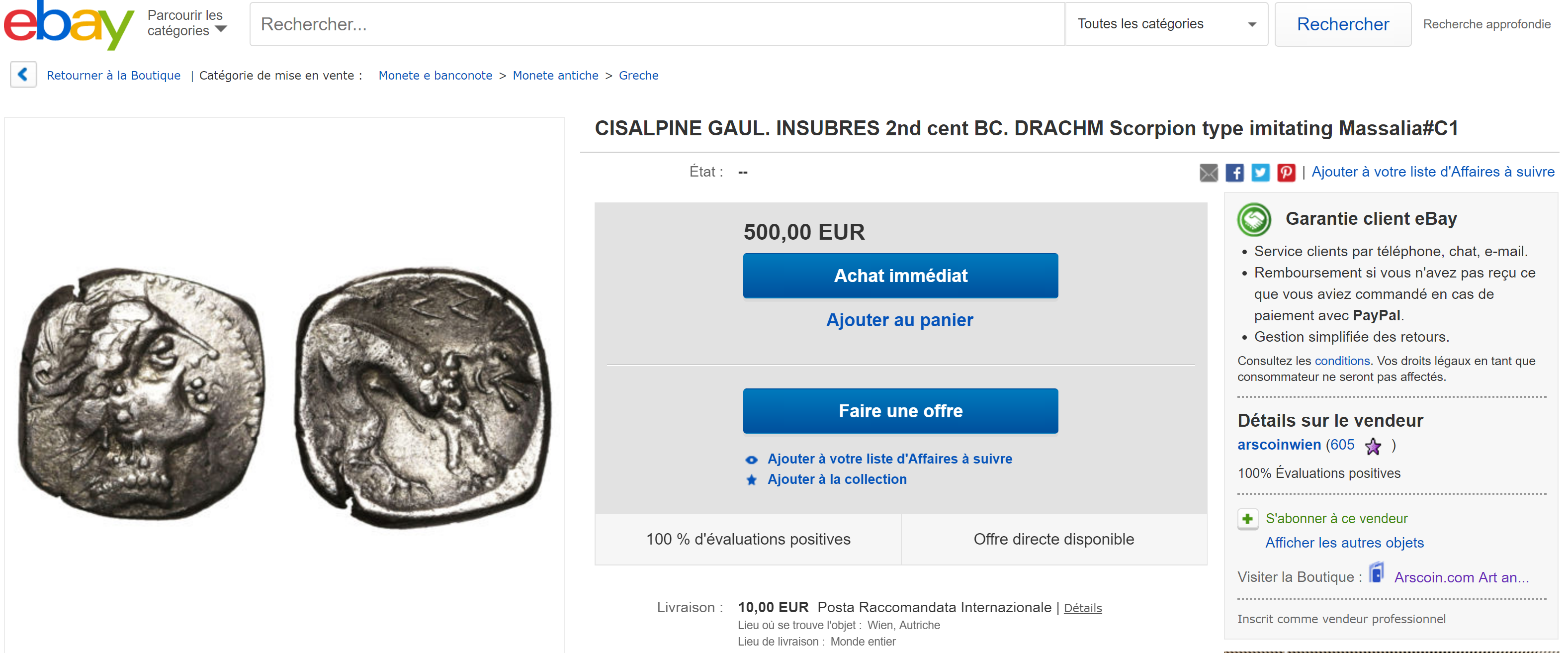Go to Greche breadcrumb category
The width and height of the screenshot is (1568, 653).
pyautogui.click(x=638, y=76)
